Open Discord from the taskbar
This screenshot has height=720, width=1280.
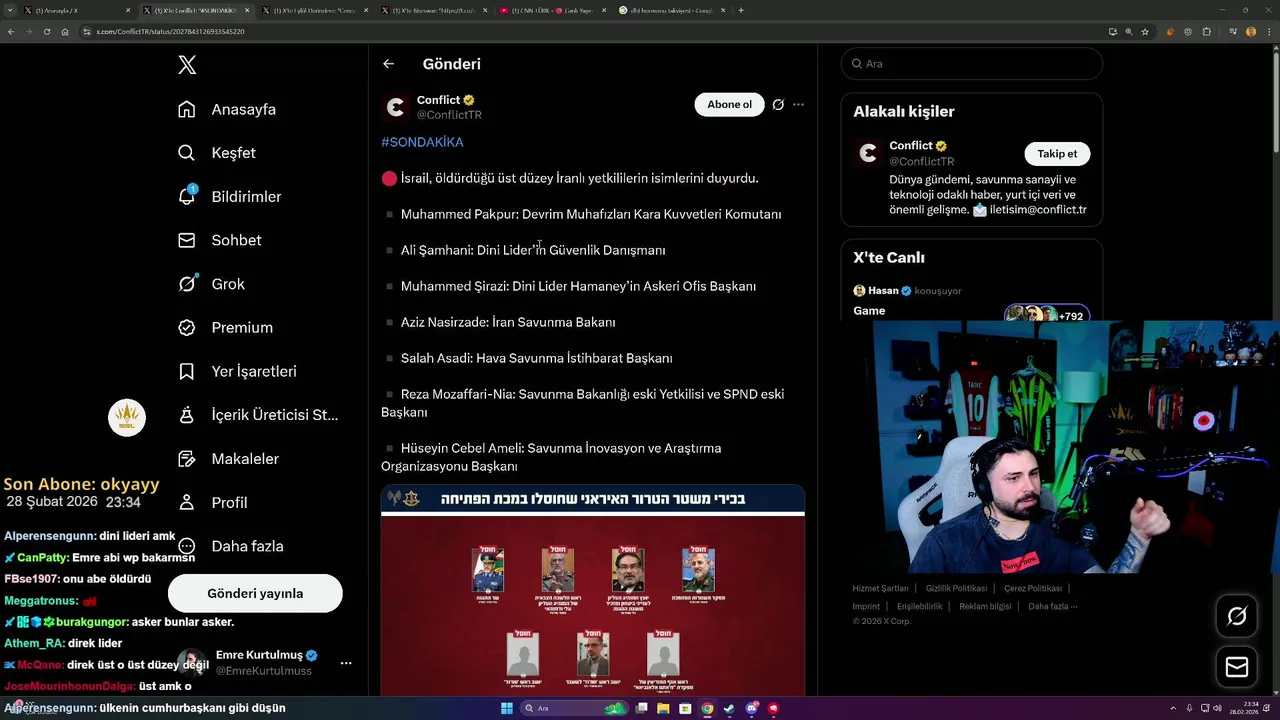pyautogui.click(x=751, y=709)
